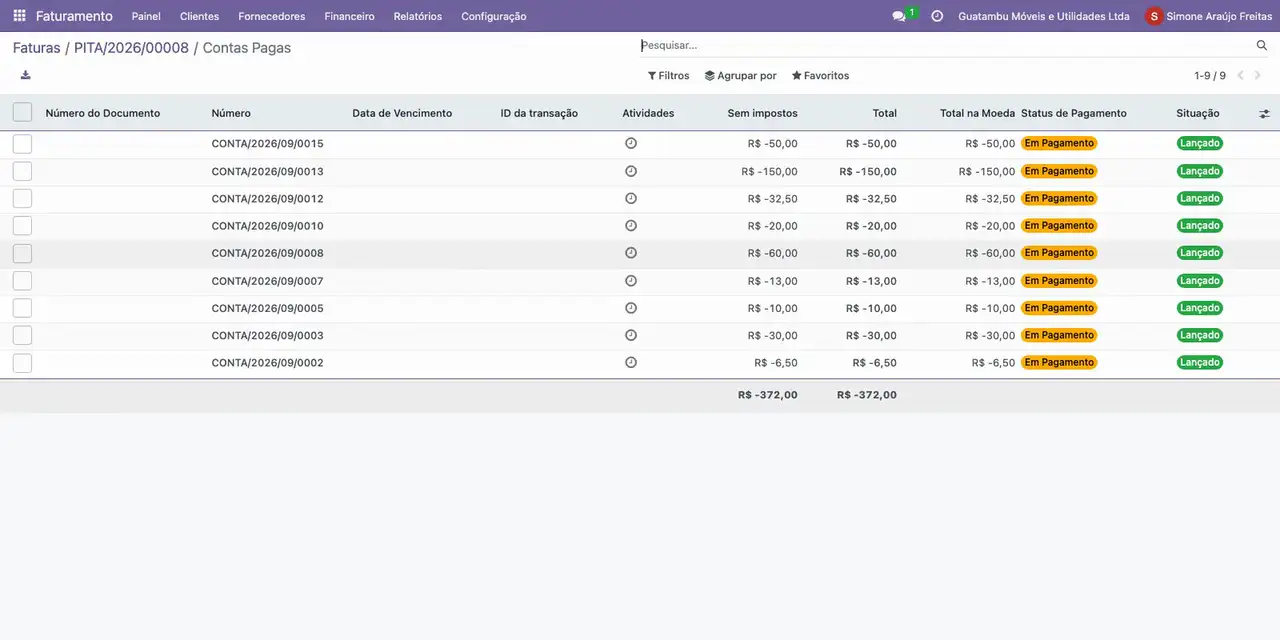Go to Faturas breadcrumb
The height and width of the screenshot is (640, 1280).
tap(37, 48)
